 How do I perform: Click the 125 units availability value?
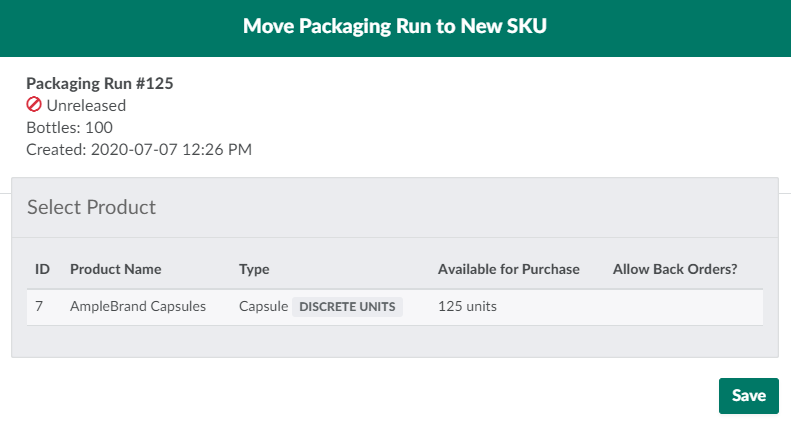pos(467,307)
